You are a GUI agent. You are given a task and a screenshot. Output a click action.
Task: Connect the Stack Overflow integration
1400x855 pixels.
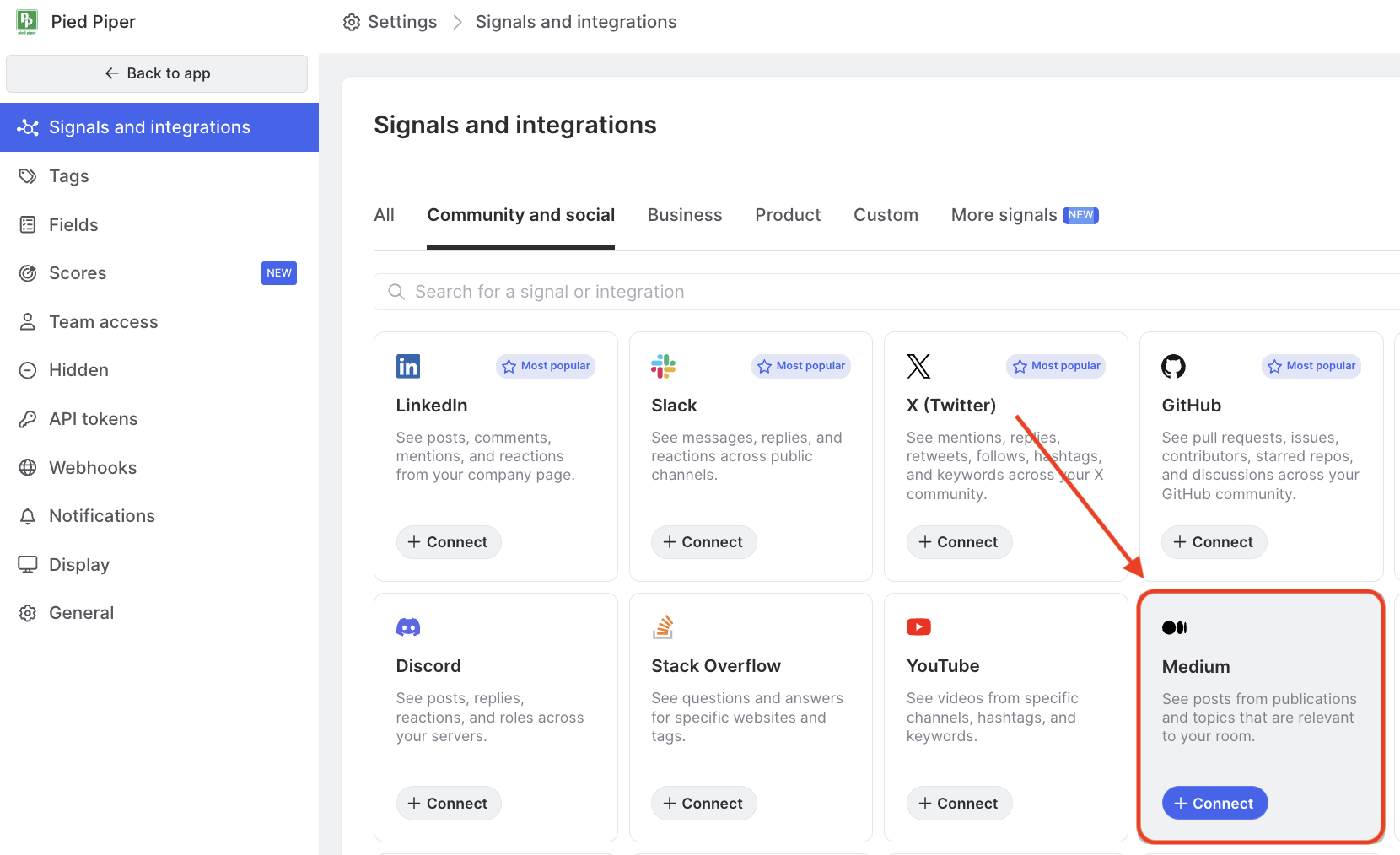(704, 804)
